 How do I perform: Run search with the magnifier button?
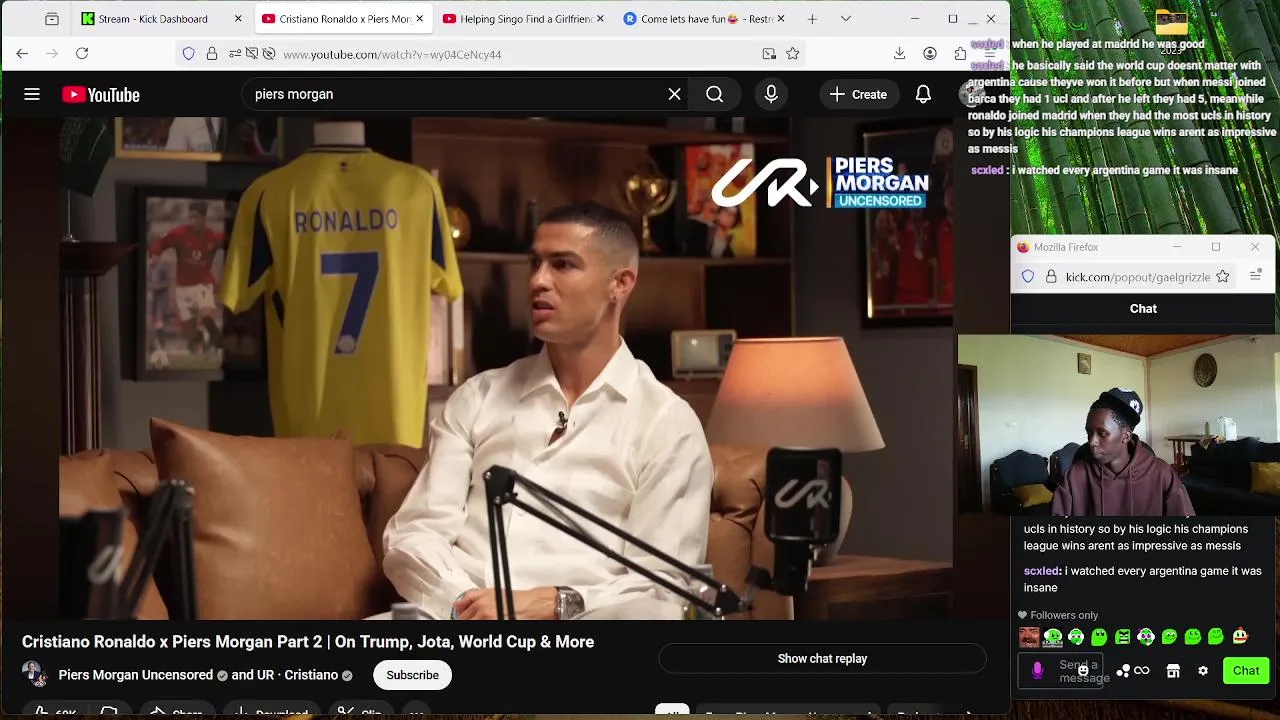(x=714, y=94)
